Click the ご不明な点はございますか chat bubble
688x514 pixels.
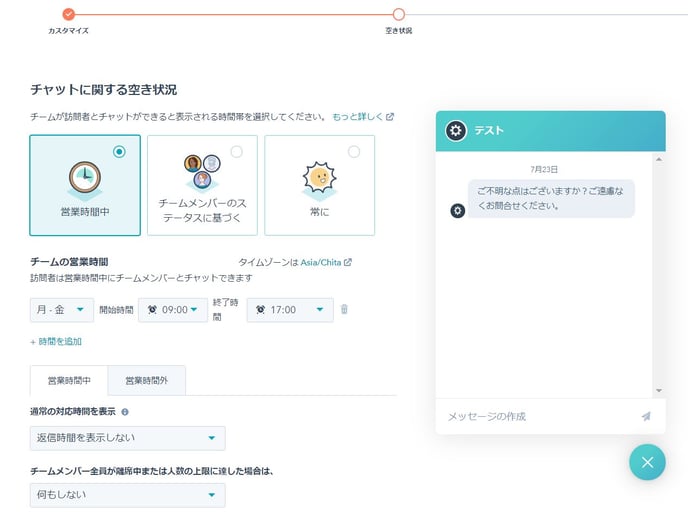[551, 198]
